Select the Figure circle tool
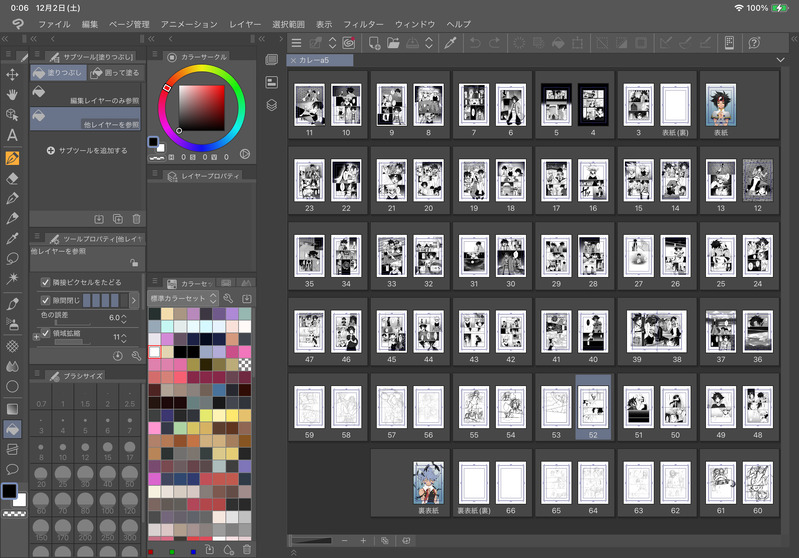This screenshot has height=558, width=799. tap(12, 386)
